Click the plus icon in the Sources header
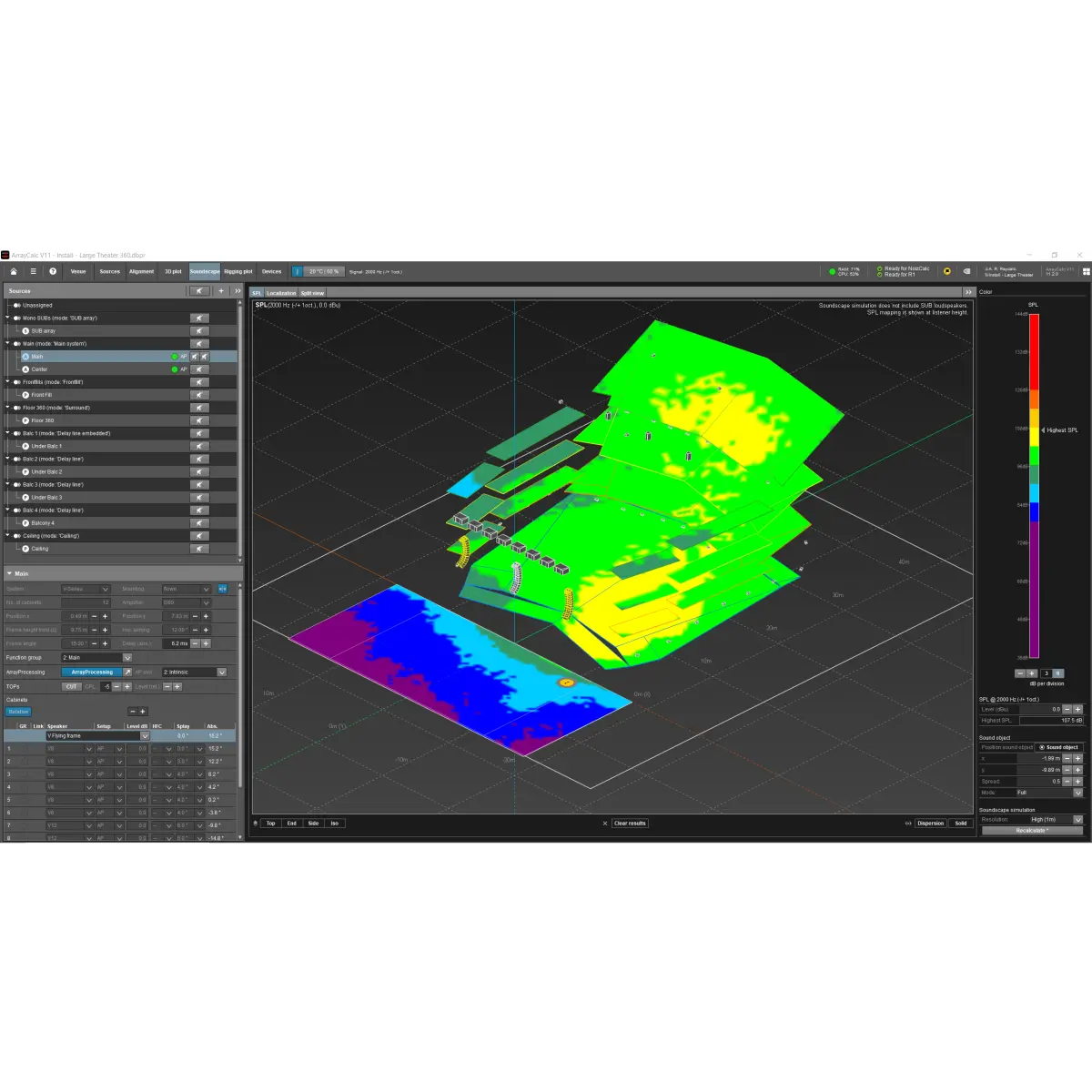Viewport: 1092px width, 1092px height. [x=220, y=291]
